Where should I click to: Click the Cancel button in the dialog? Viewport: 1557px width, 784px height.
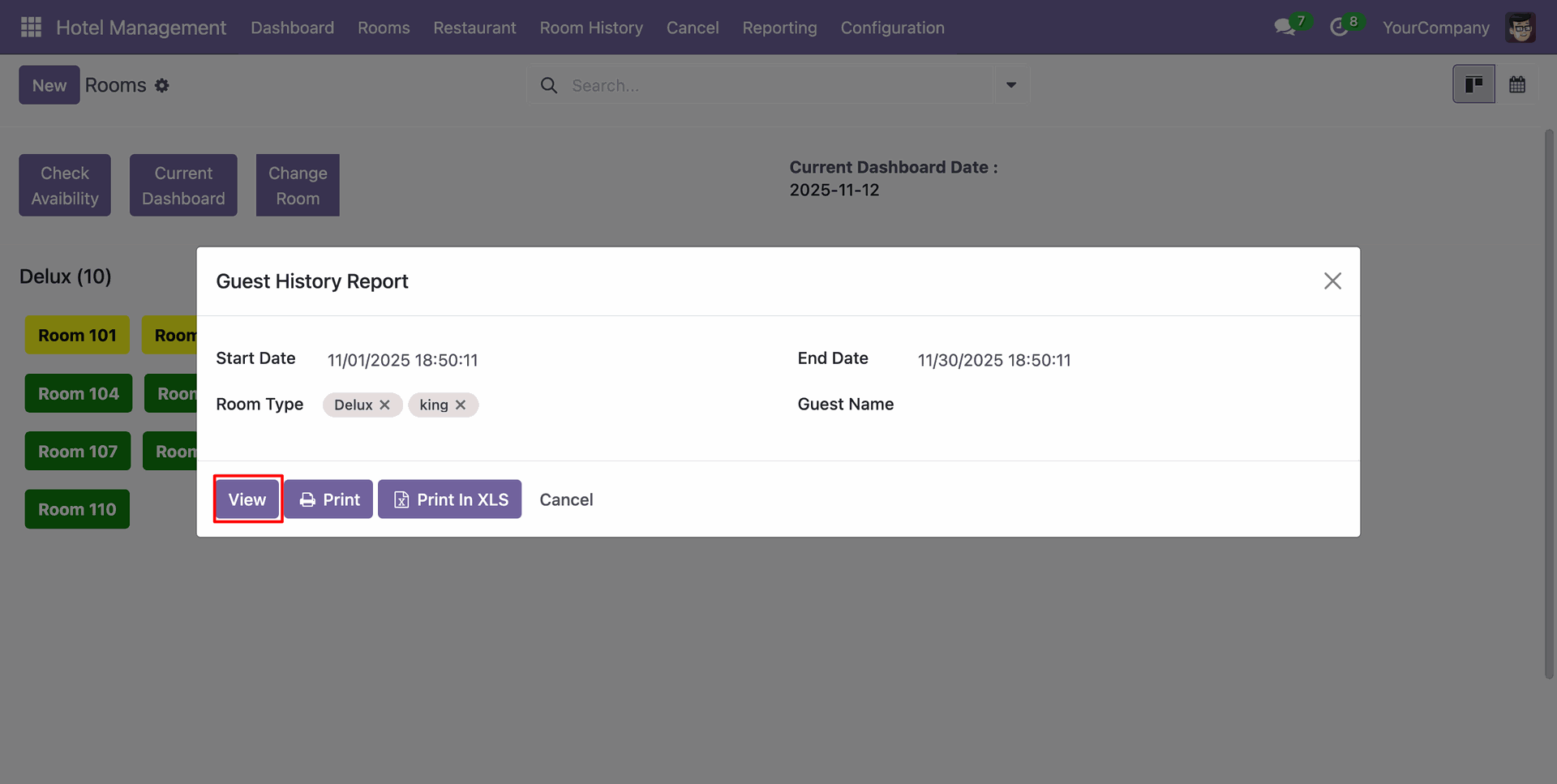pyautogui.click(x=566, y=499)
